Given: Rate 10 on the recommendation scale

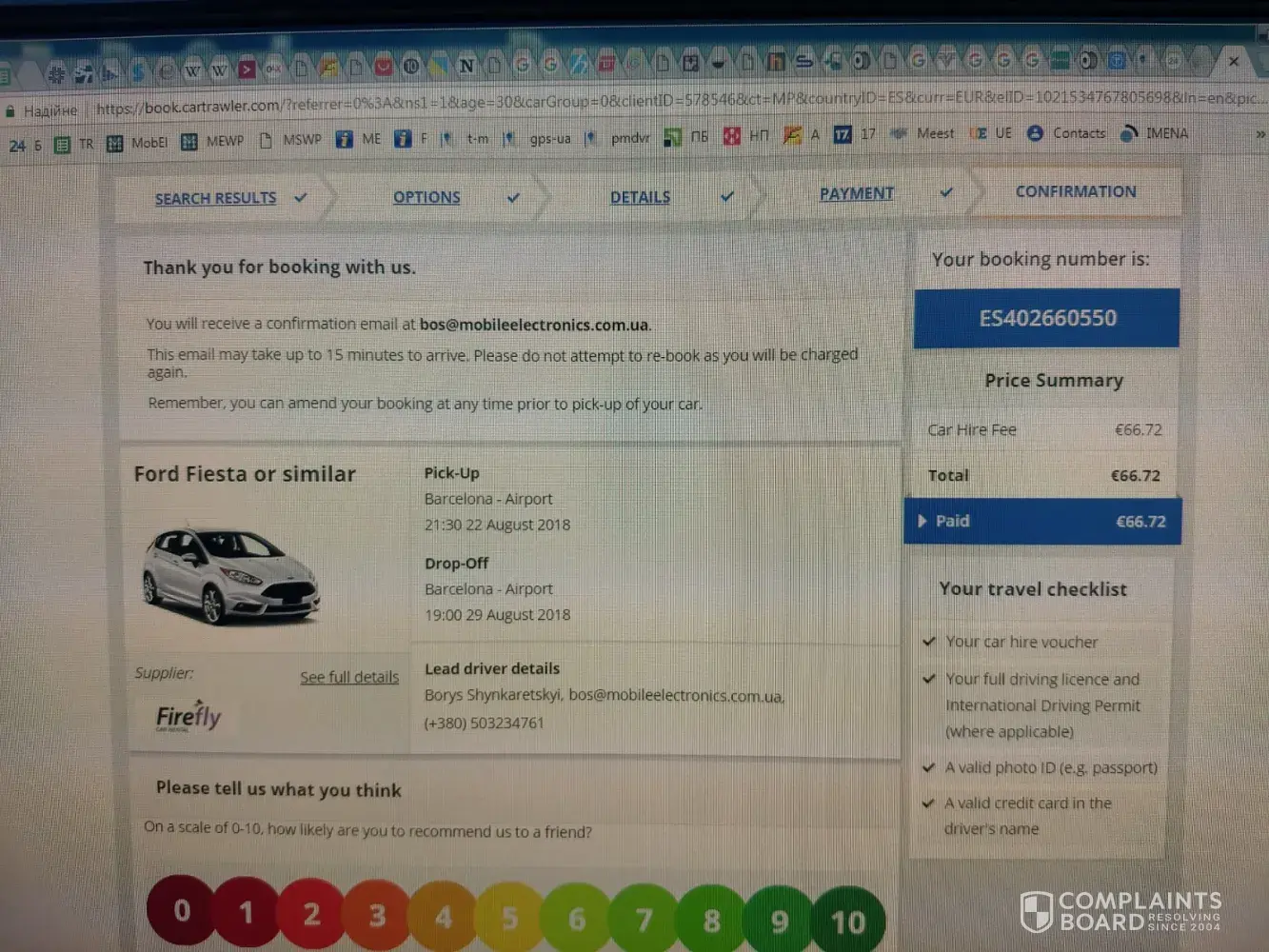Looking at the screenshot, I should tap(847, 921).
